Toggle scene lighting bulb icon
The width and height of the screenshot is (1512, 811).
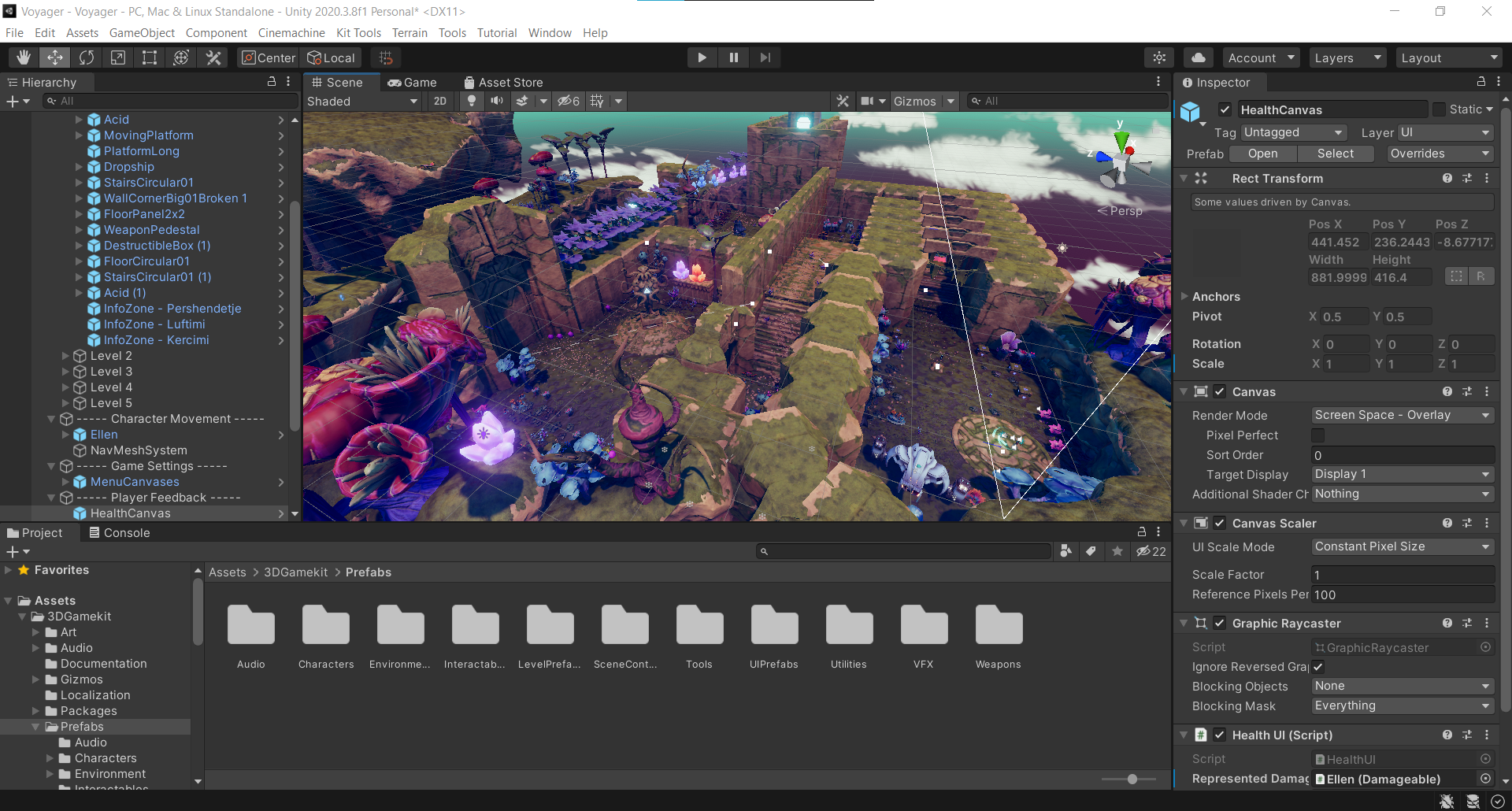(x=471, y=101)
